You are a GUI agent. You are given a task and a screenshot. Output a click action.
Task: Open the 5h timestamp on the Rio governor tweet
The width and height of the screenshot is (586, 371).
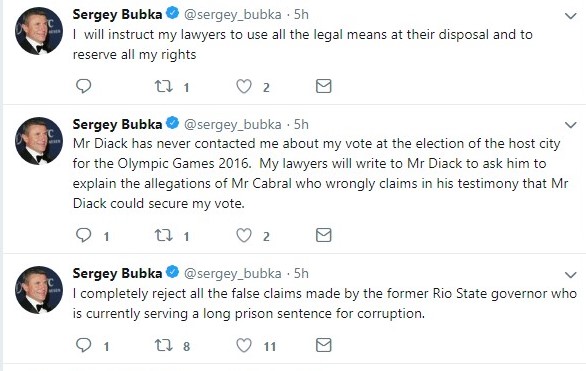click(x=301, y=273)
